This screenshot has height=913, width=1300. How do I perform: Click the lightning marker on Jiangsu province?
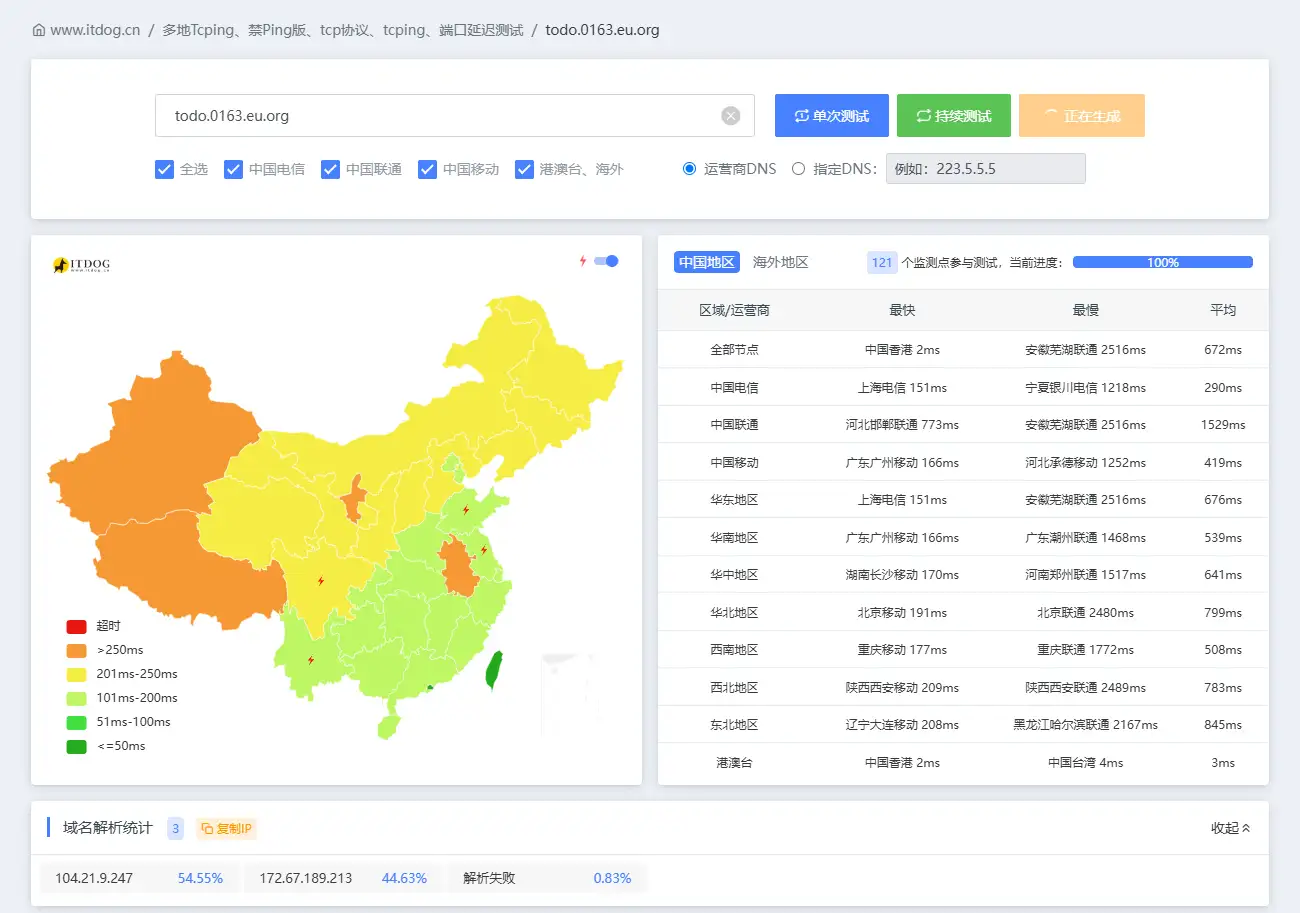[484, 550]
